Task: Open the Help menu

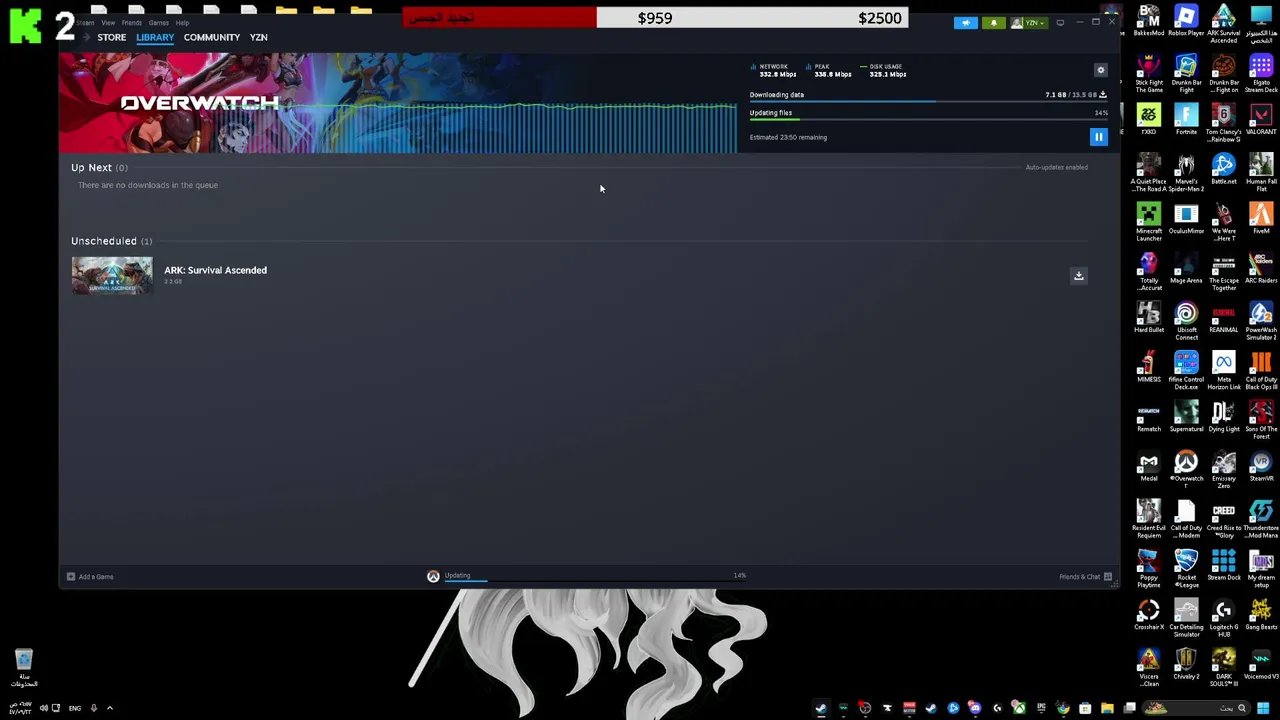Action: tap(182, 22)
